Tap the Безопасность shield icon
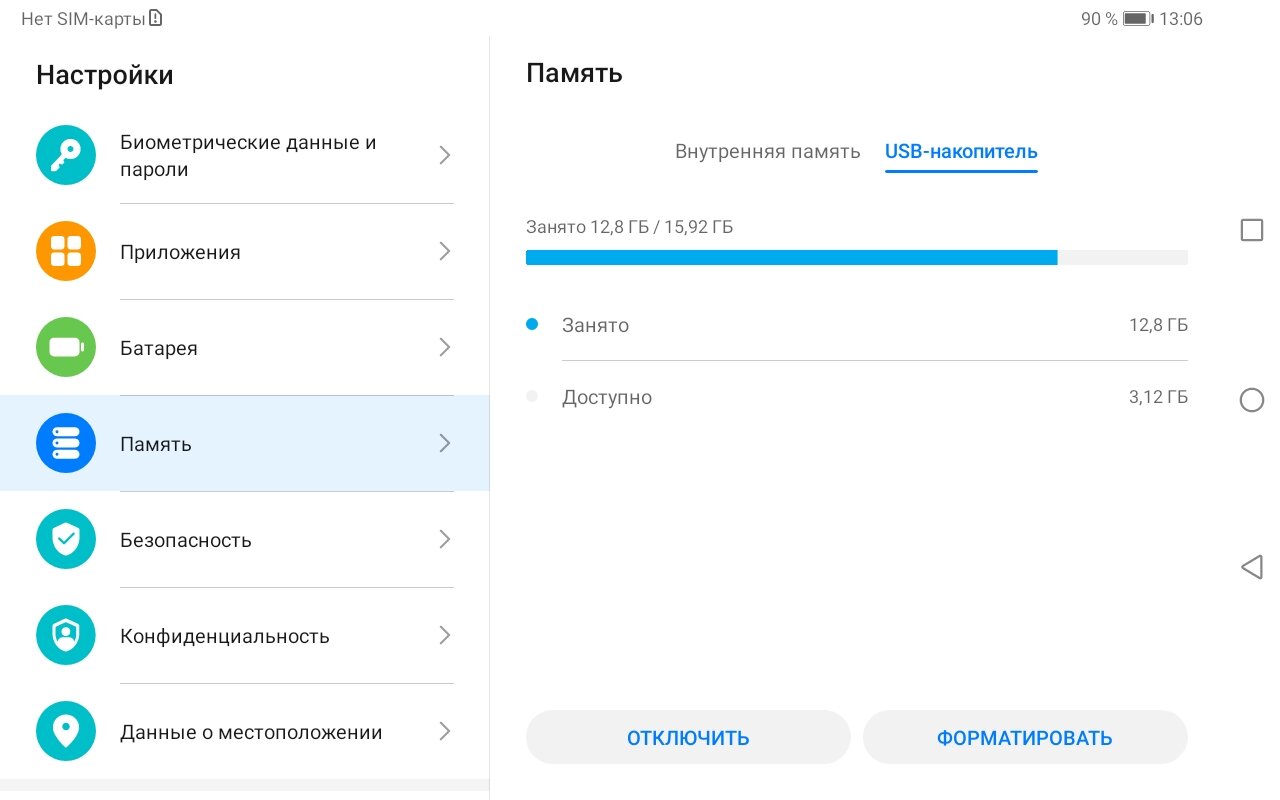 66,539
